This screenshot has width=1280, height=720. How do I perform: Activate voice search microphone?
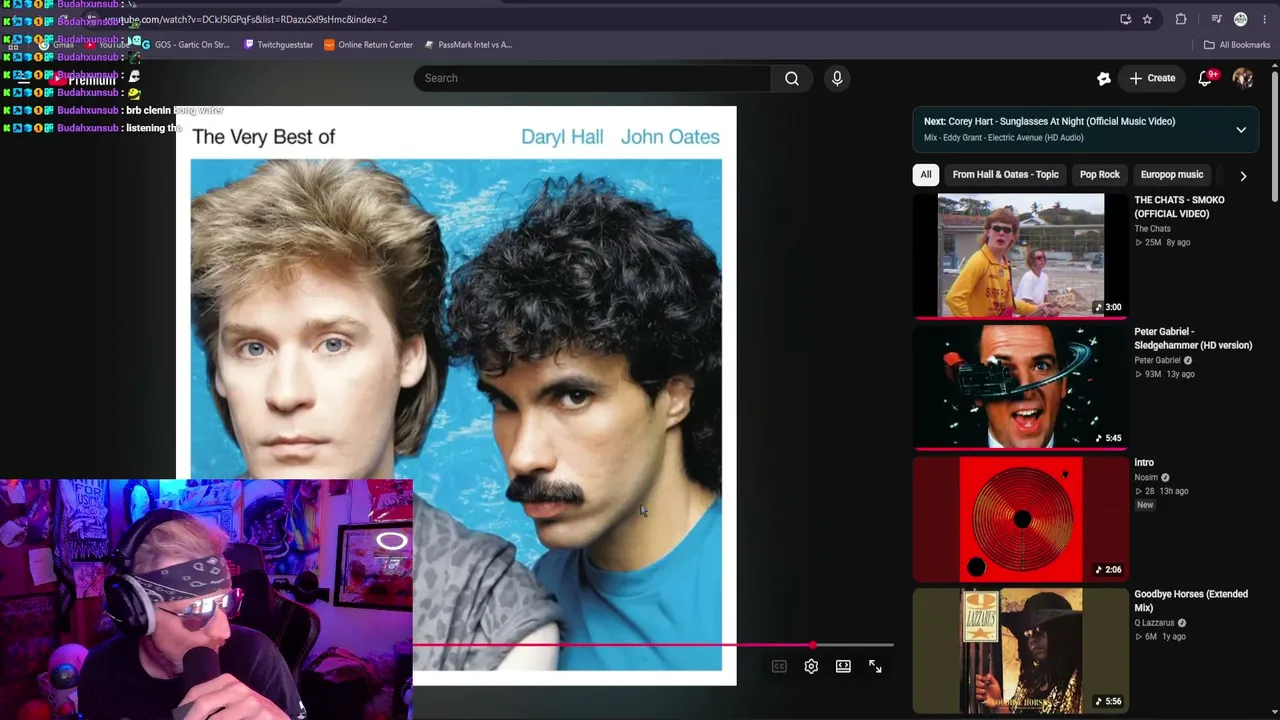coord(837,78)
